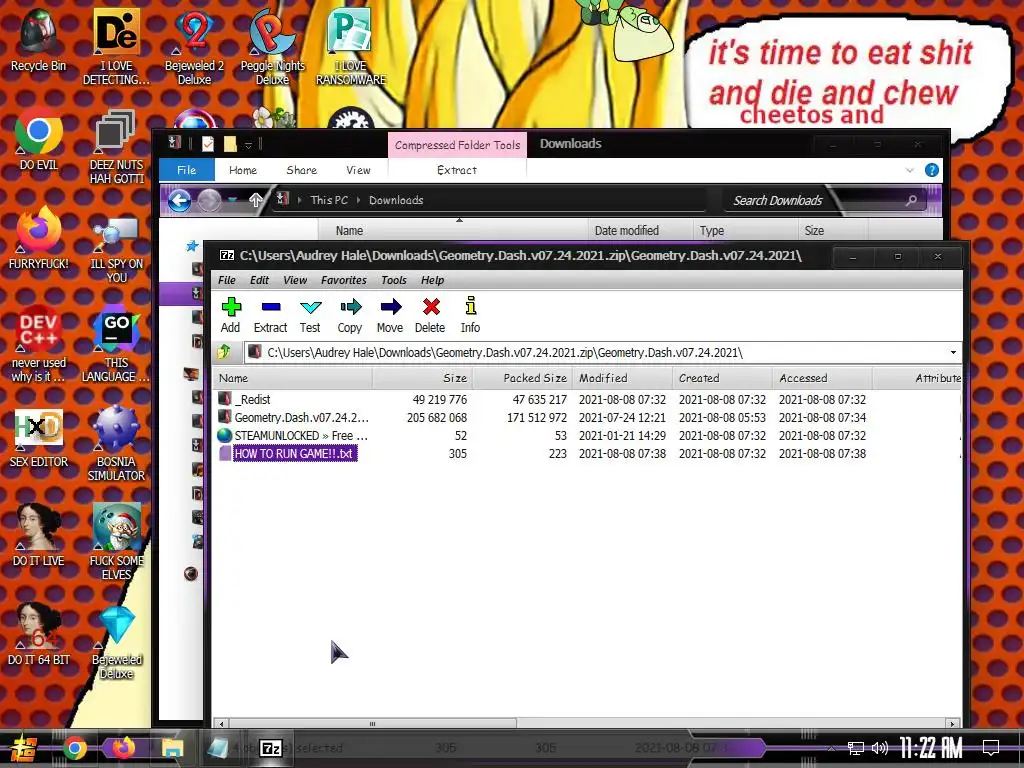Open the Extract tab in Explorer ribbon
The image size is (1024, 768).
point(457,170)
